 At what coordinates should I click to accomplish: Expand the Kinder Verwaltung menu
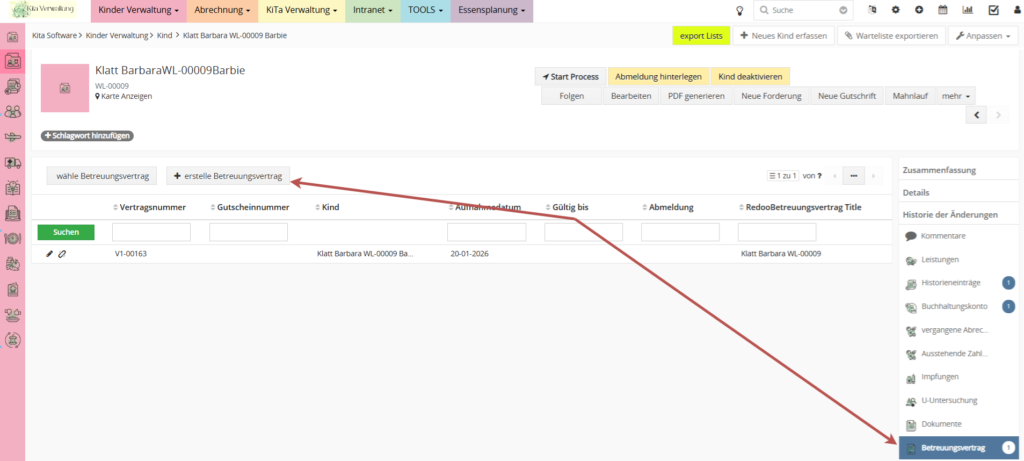tap(138, 11)
